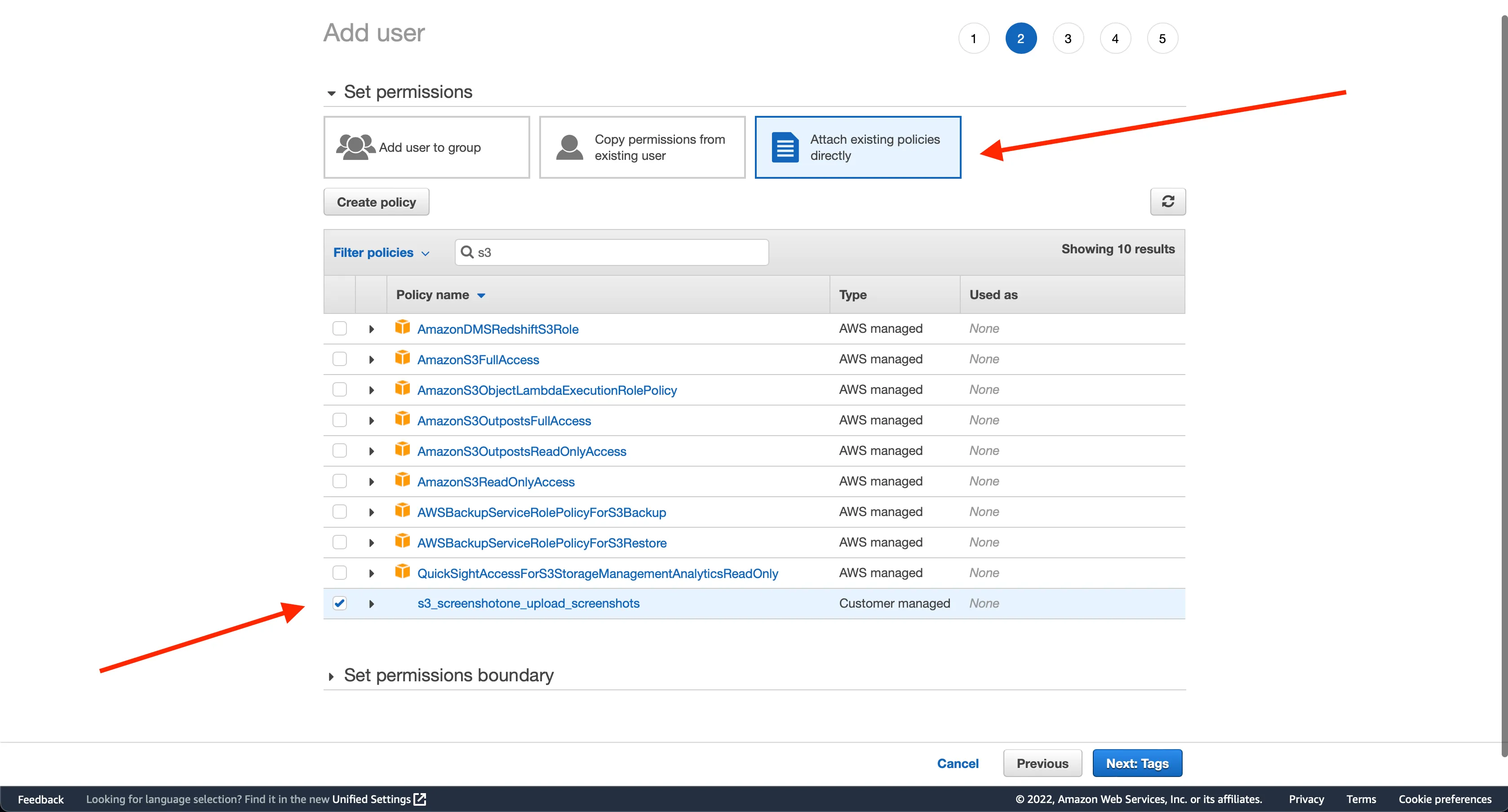Open the Filter policies dropdown

point(381,253)
